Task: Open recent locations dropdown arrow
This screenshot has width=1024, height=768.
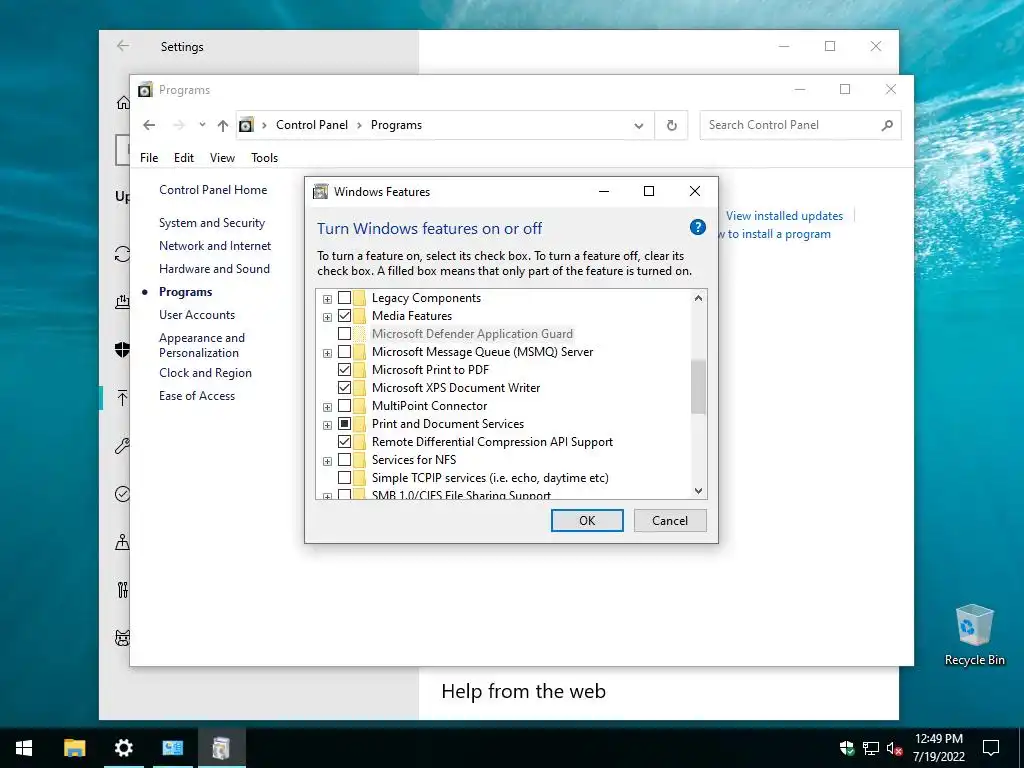Action: pos(202,125)
